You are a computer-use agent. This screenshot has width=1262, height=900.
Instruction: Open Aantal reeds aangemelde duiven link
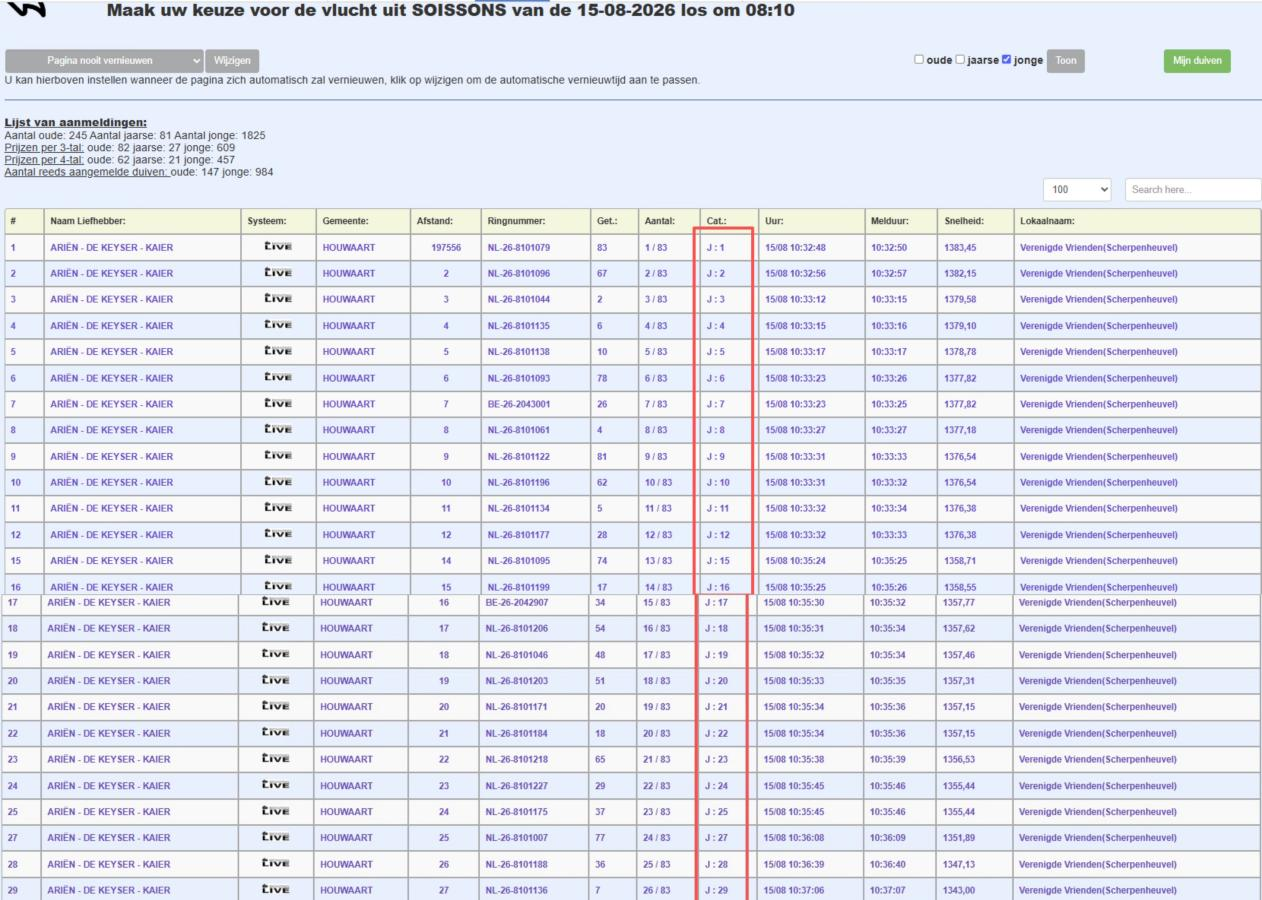pos(85,172)
